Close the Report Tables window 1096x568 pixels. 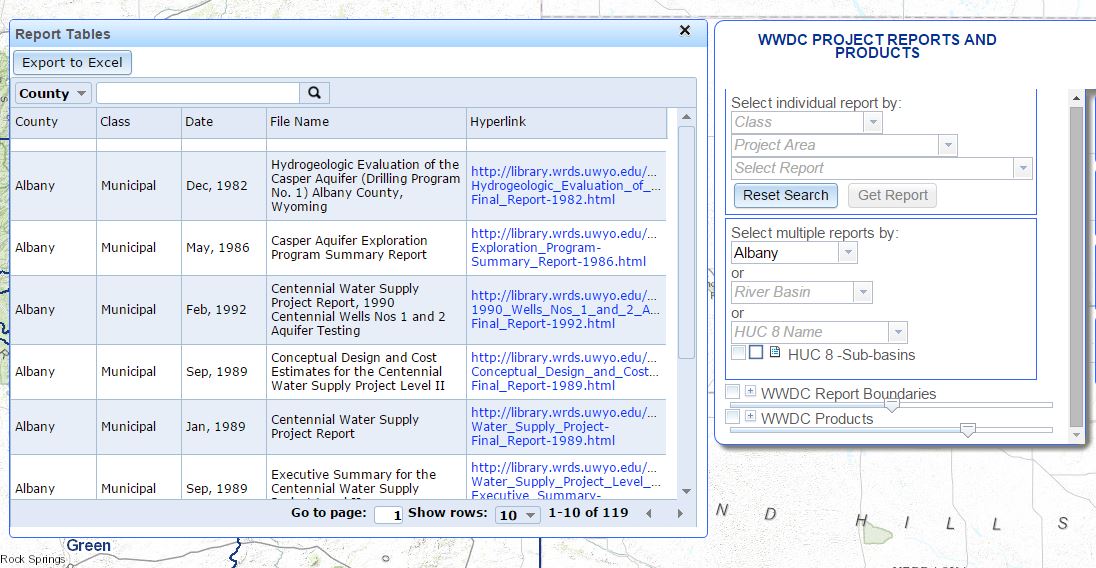685,31
